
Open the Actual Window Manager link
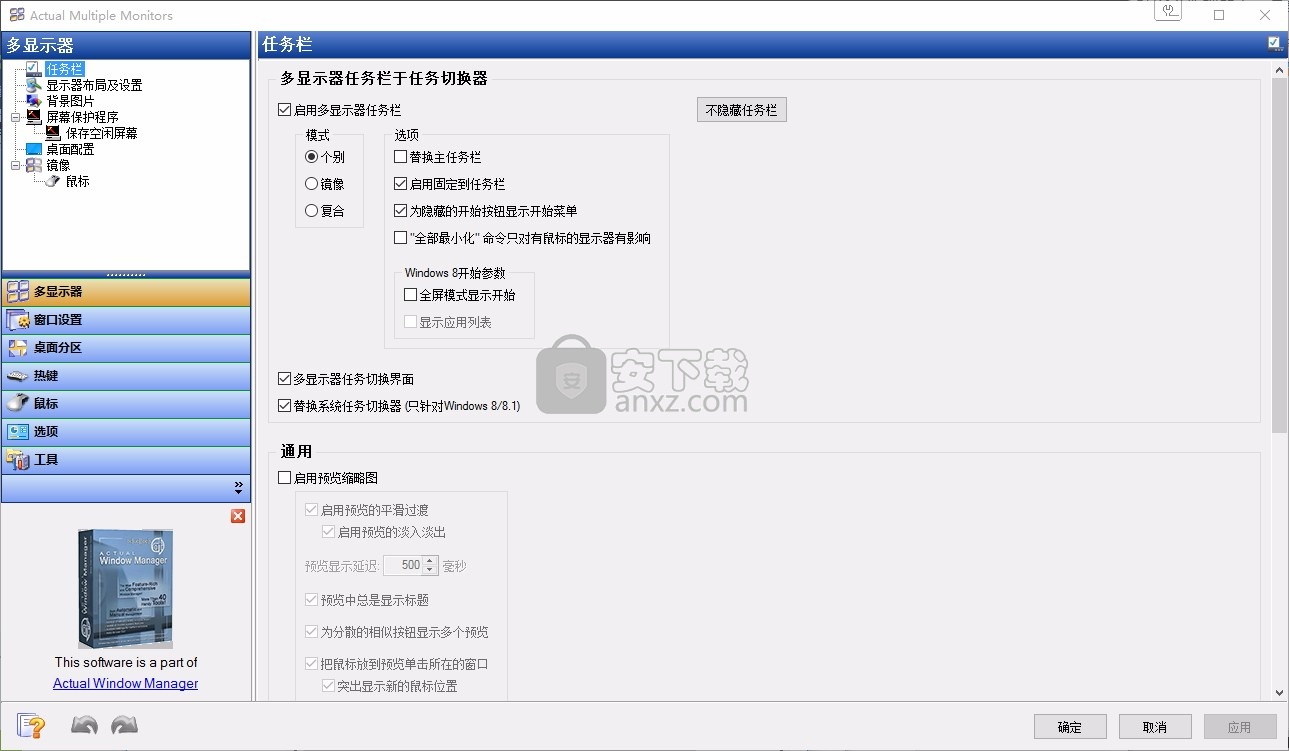(125, 684)
